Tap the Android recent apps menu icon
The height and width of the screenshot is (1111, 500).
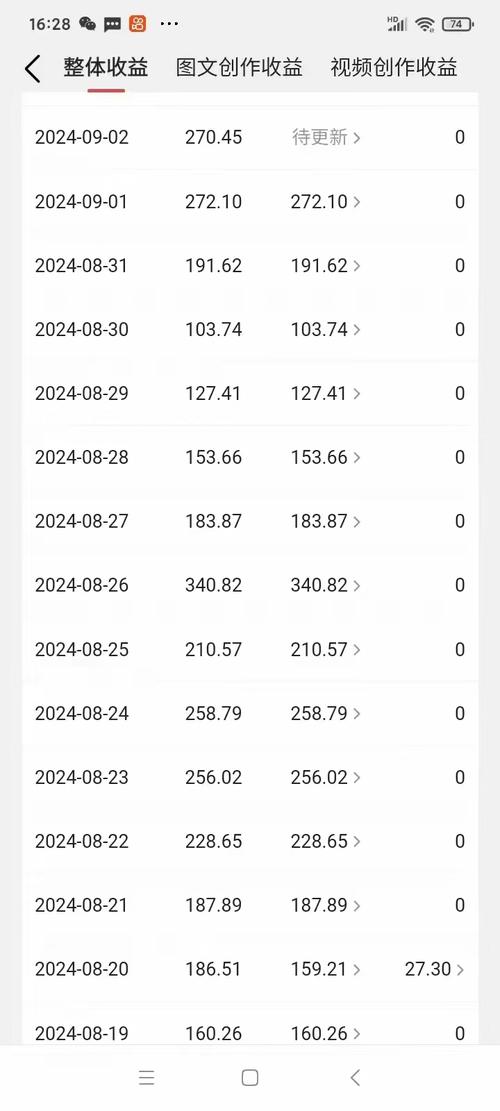(147, 1078)
